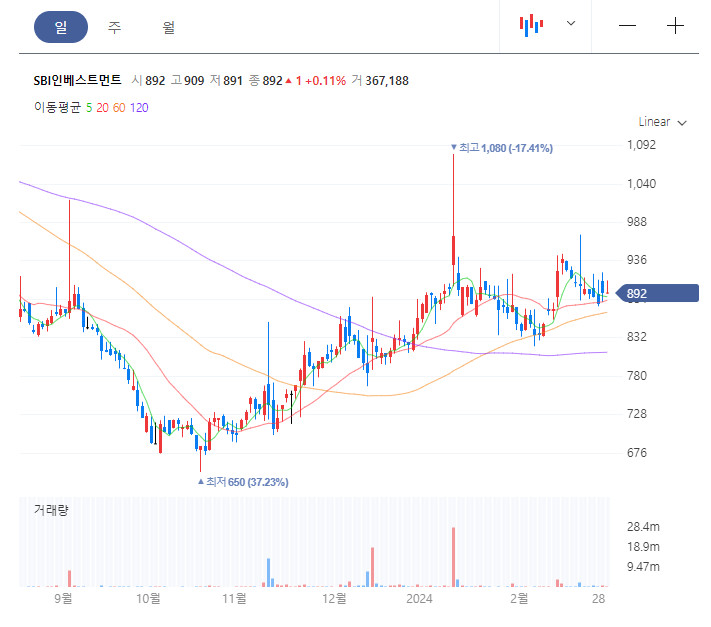Click the candlestick chart type icon
The image size is (711, 627).
click(x=531, y=25)
